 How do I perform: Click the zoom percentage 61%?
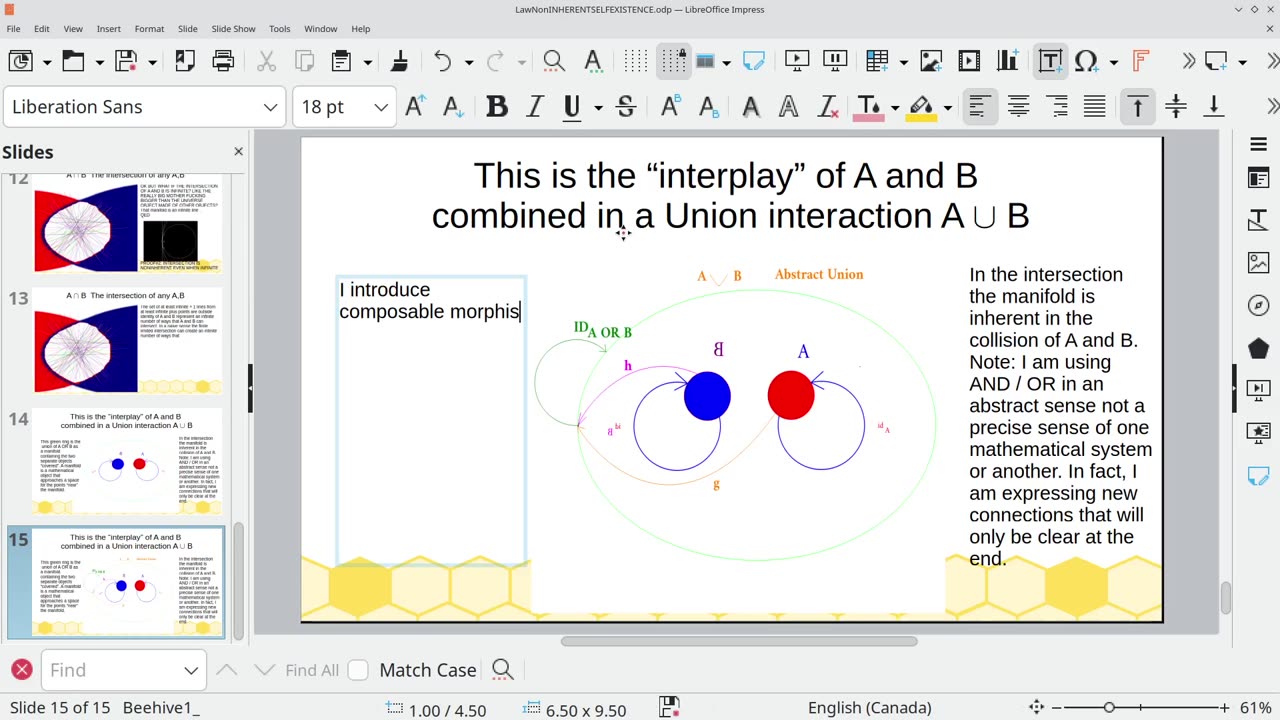[1256, 707]
